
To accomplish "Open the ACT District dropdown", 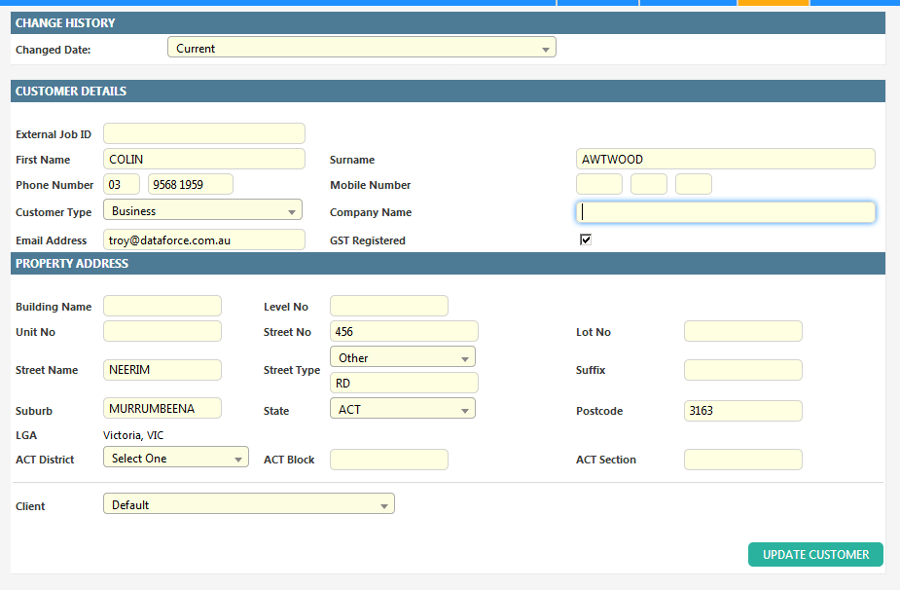I will click(x=175, y=458).
